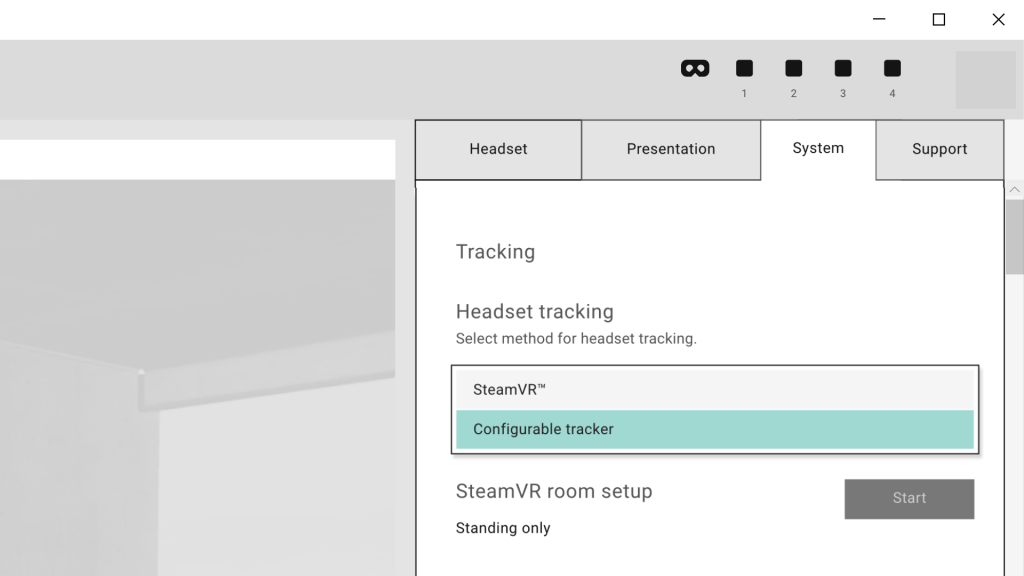Start SteamVR room setup

[909, 499]
